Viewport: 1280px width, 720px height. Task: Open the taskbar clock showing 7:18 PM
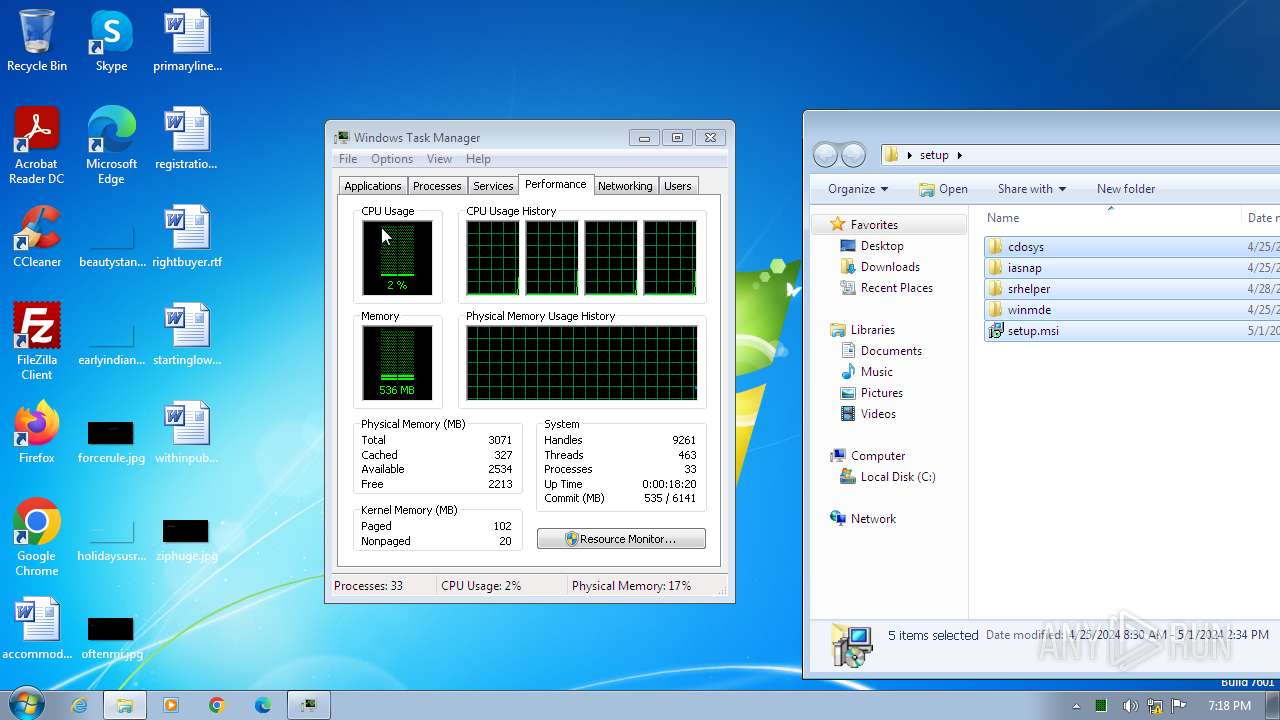(x=1229, y=706)
